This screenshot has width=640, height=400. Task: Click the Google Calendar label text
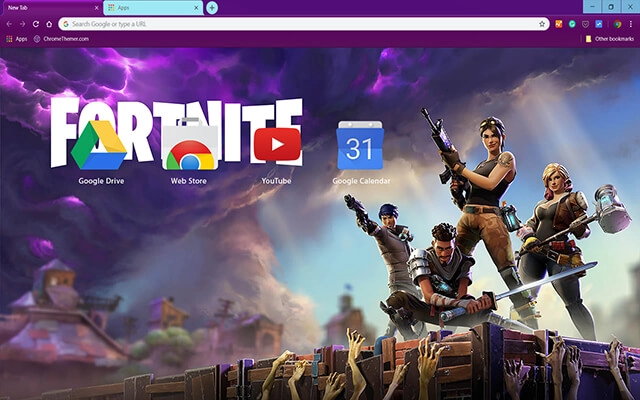click(361, 181)
